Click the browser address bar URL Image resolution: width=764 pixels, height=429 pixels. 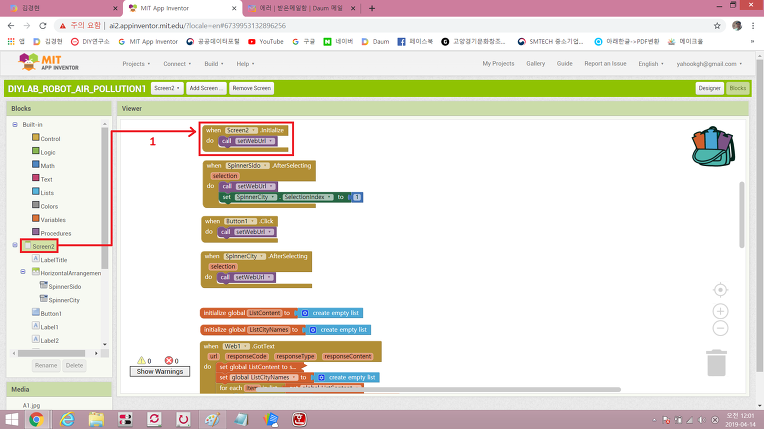(197, 26)
